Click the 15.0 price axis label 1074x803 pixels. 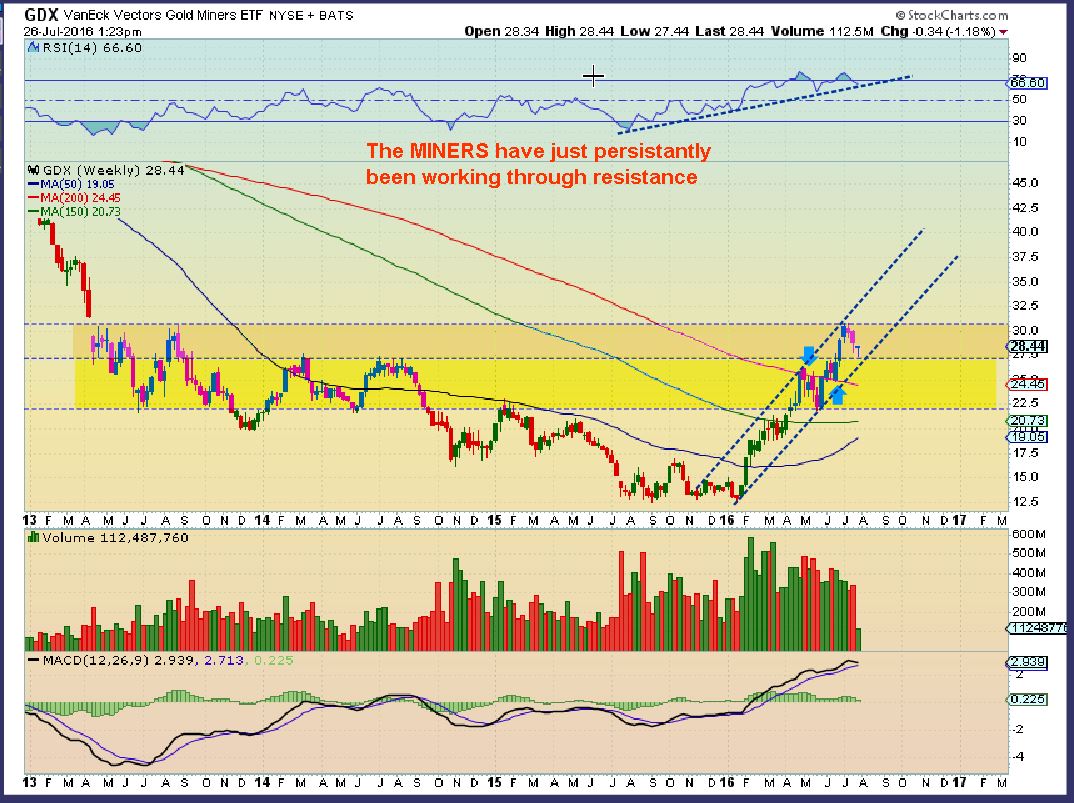1025,477
